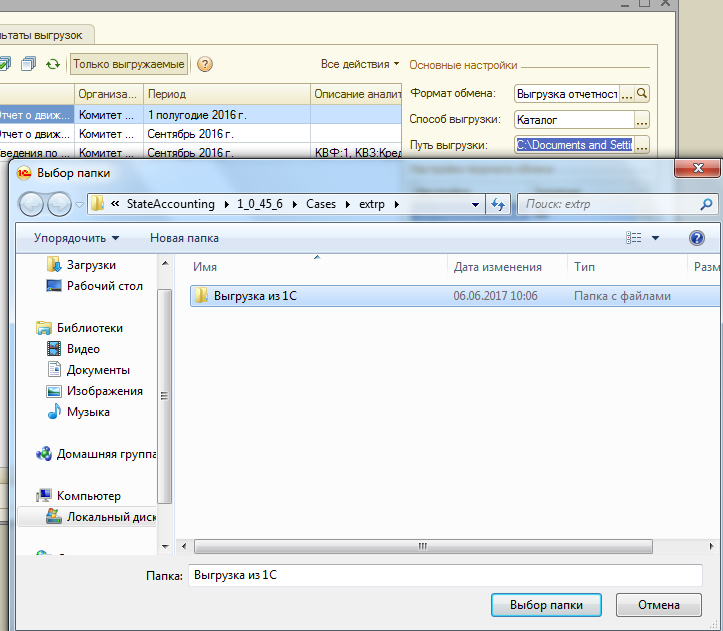Select the КВФ:1, КВЗ:Кред analytics cell
Viewport: 723px width, 631px height.
point(356,152)
